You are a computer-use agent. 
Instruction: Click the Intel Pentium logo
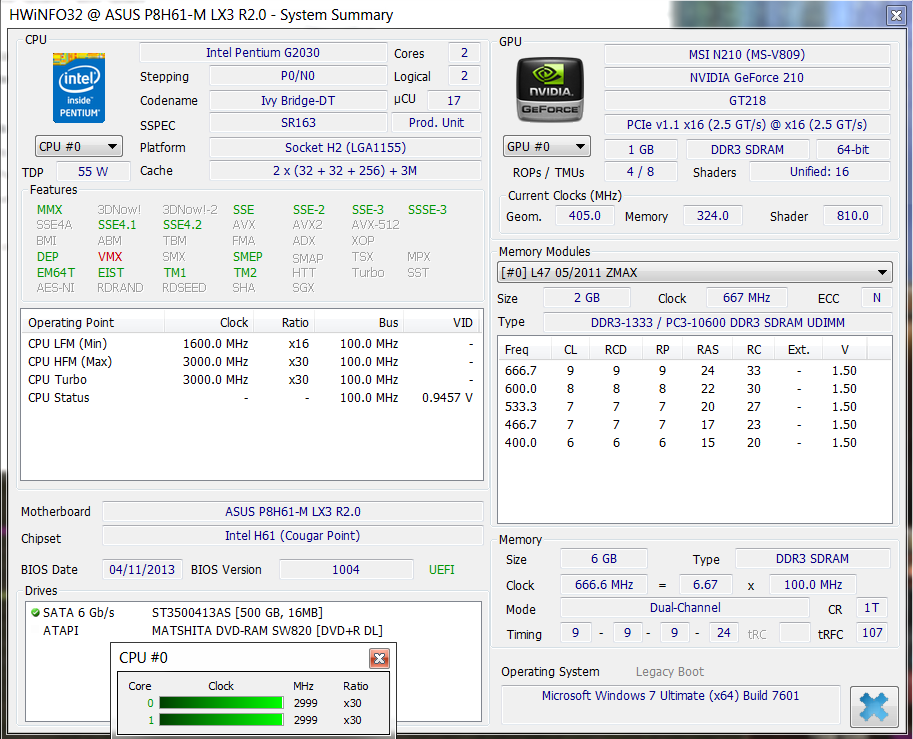[79, 87]
